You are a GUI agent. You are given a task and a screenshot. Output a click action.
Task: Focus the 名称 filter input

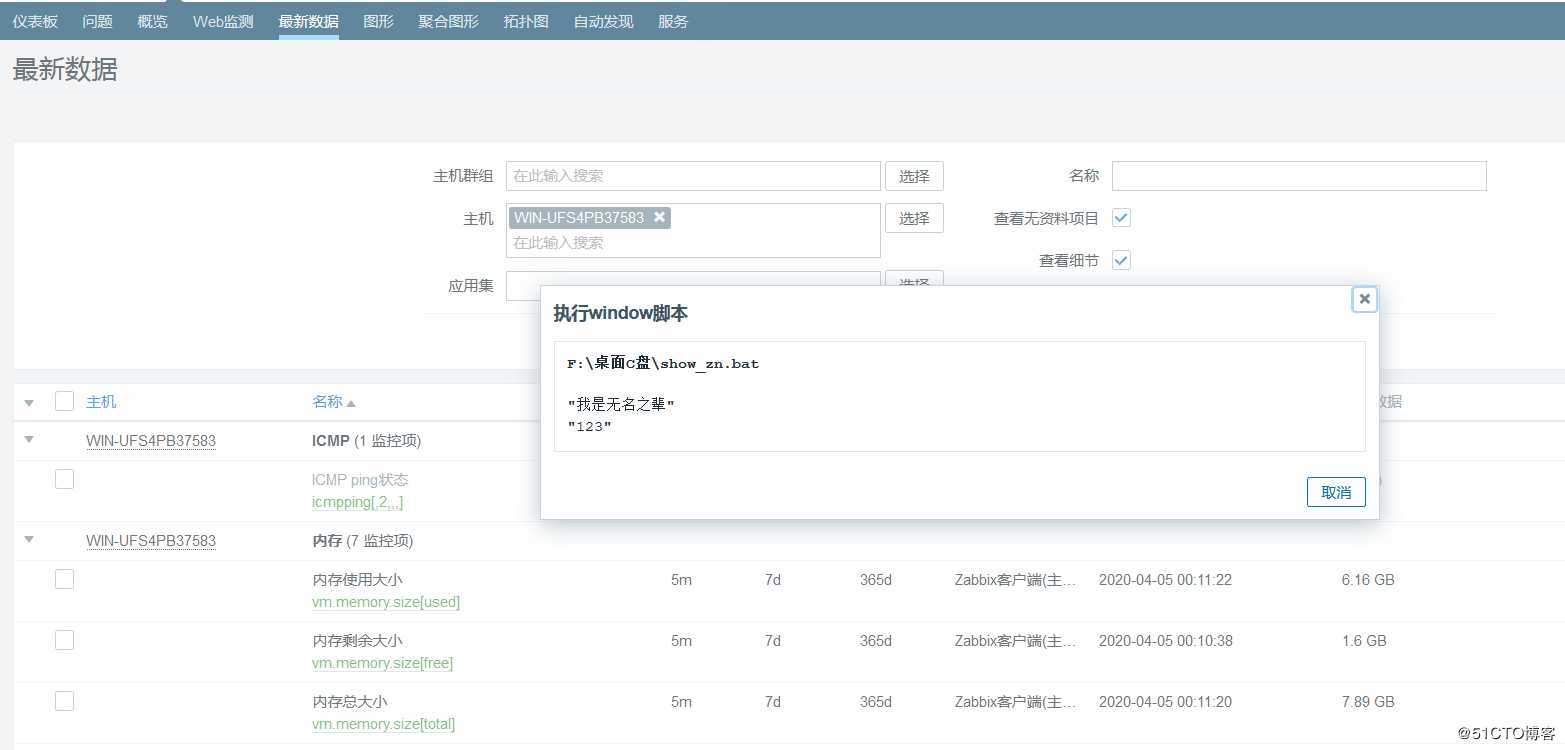pyautogui.click(x=1299, y=176)
